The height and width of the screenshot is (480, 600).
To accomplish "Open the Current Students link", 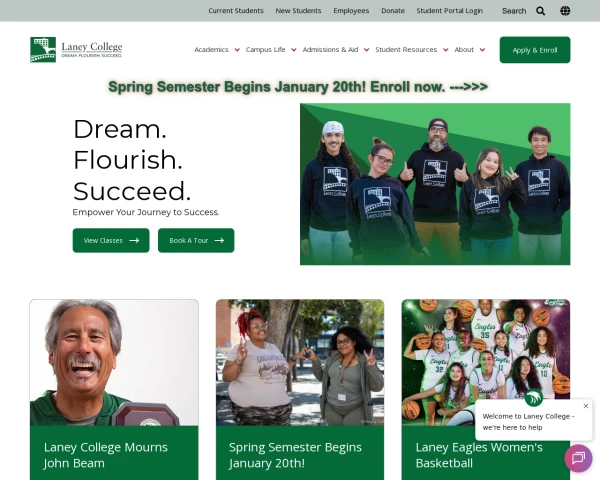I will click(x=236, y=11).
